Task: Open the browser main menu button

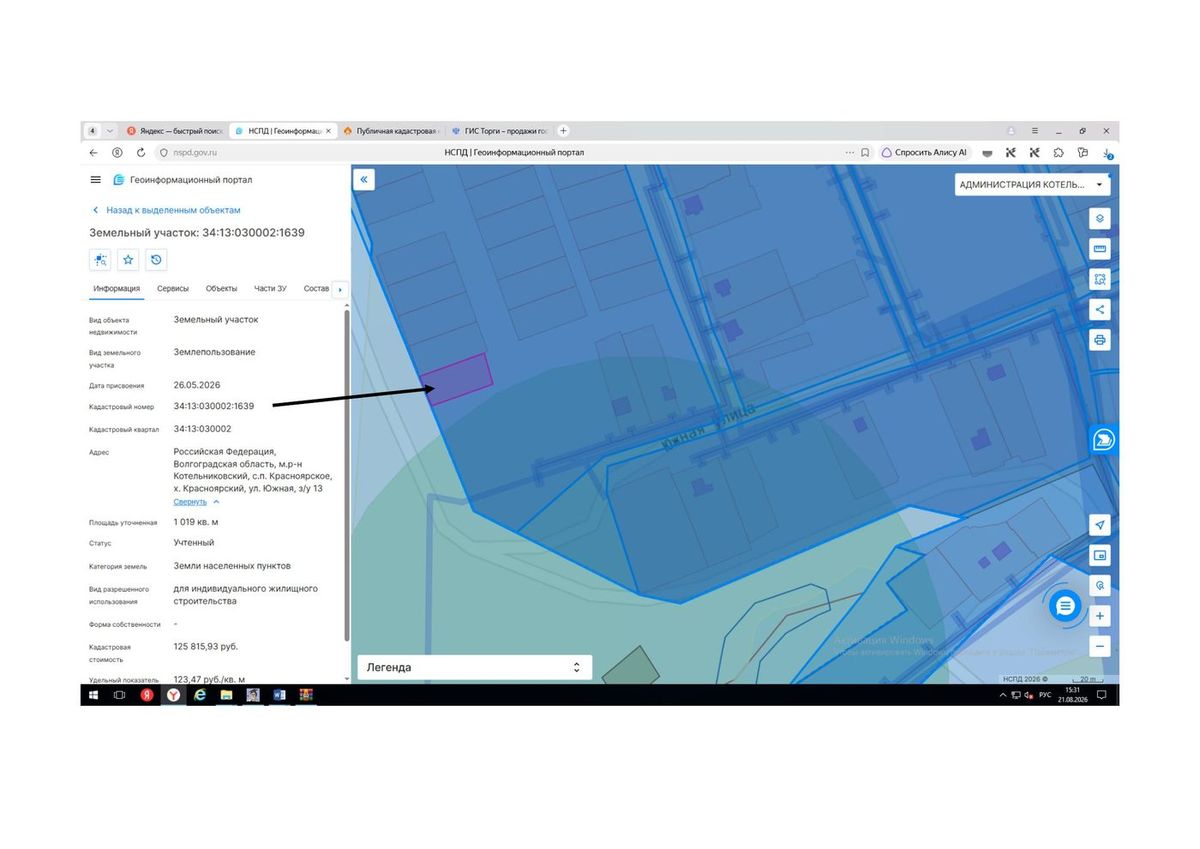Action: coord(1035,131)
